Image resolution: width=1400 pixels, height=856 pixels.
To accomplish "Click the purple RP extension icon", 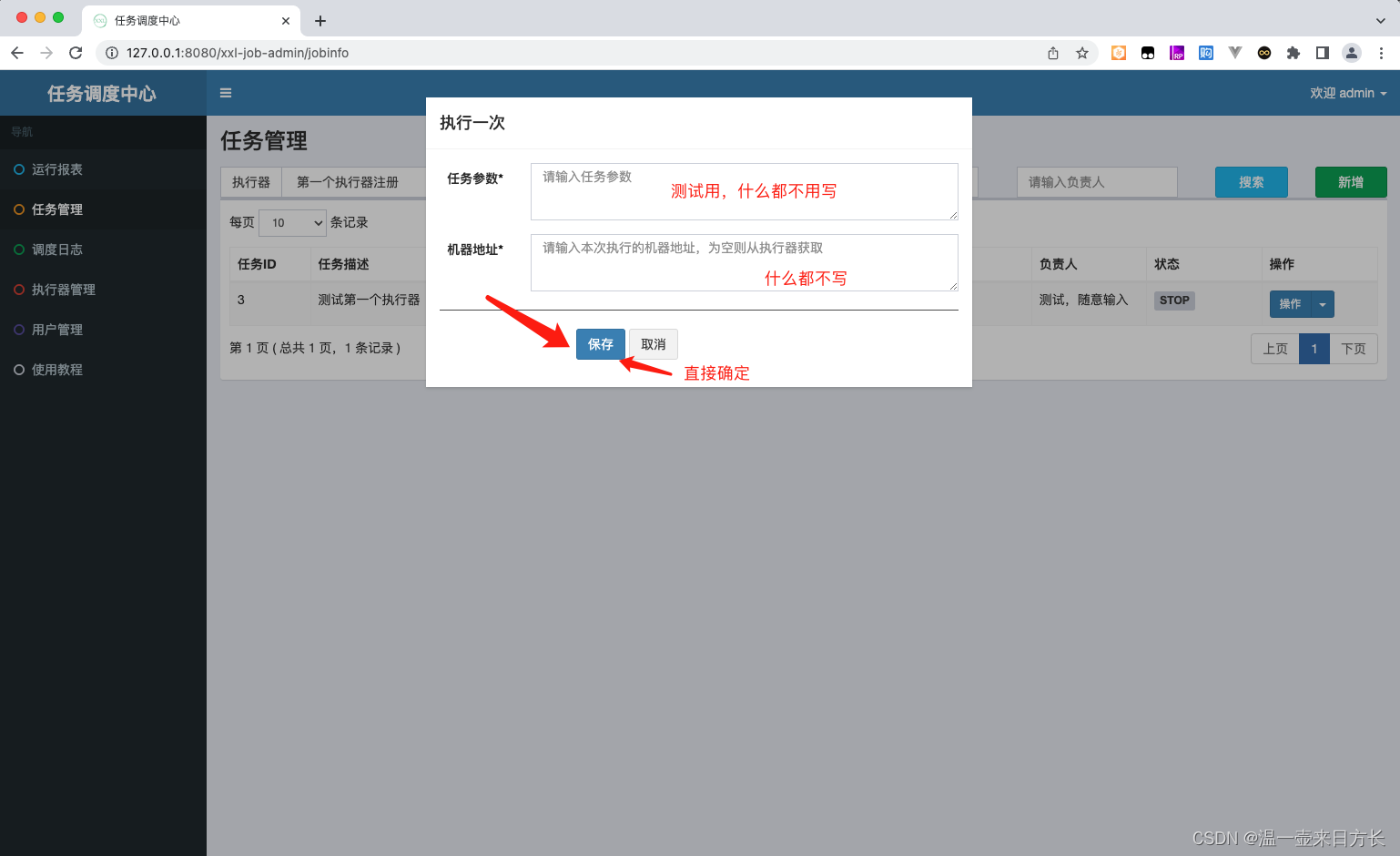I will [x=1177, y=53].
